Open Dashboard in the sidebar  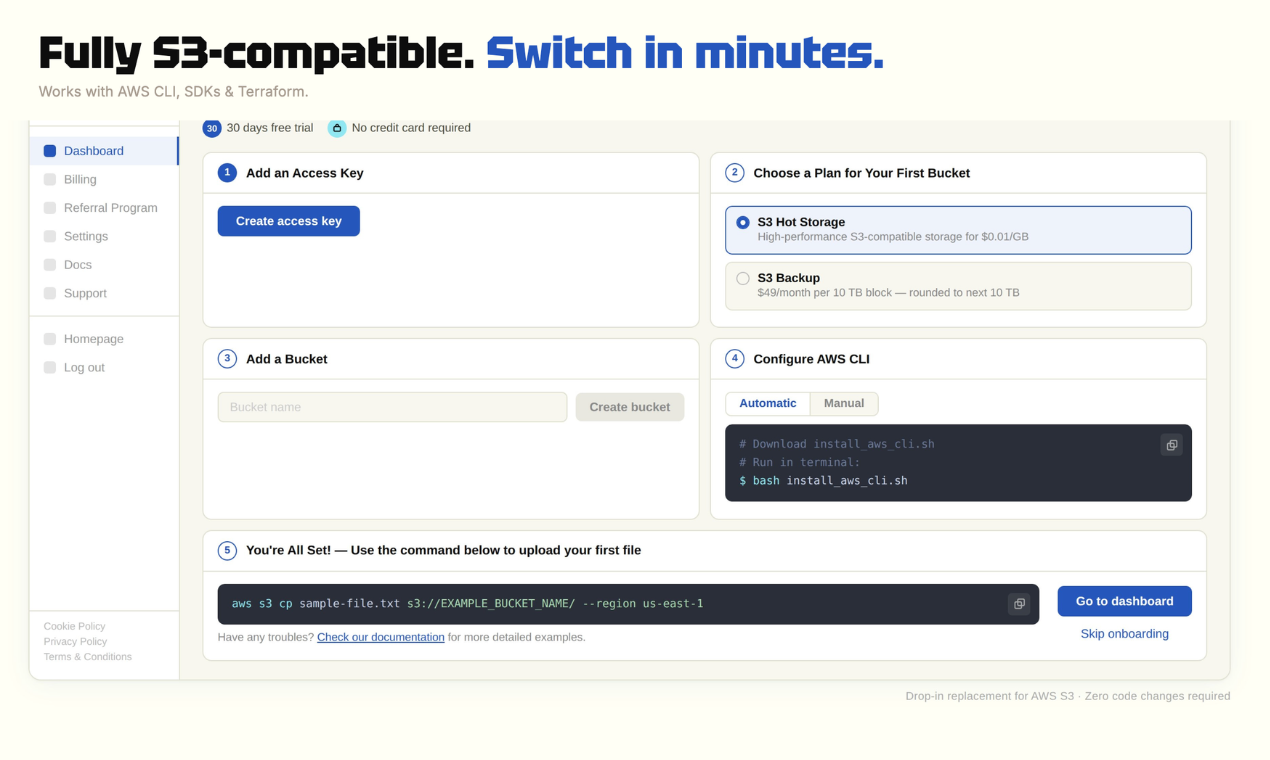104,151
